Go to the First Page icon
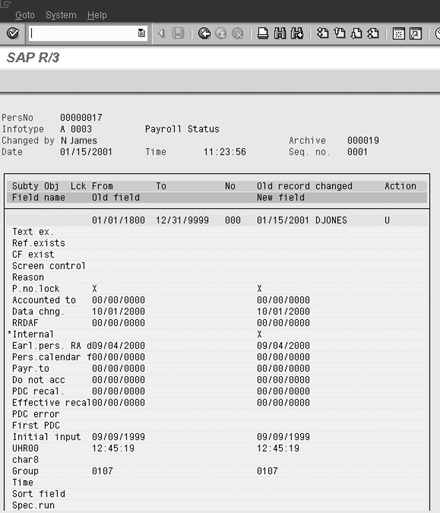 pyautogui.click(x=322, y=33)
